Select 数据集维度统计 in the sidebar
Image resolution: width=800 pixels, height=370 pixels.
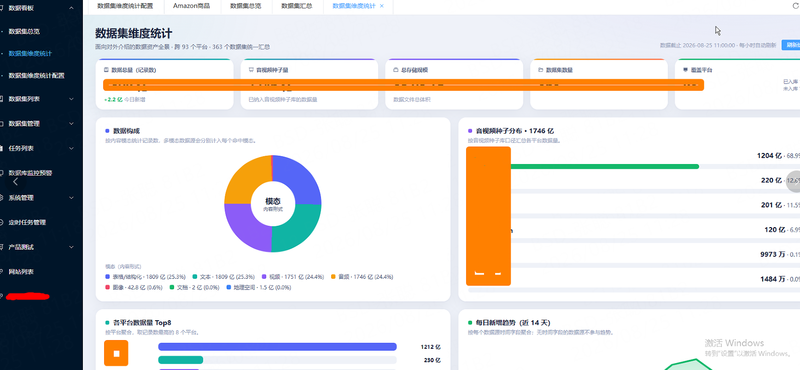(x=30, y=53)
